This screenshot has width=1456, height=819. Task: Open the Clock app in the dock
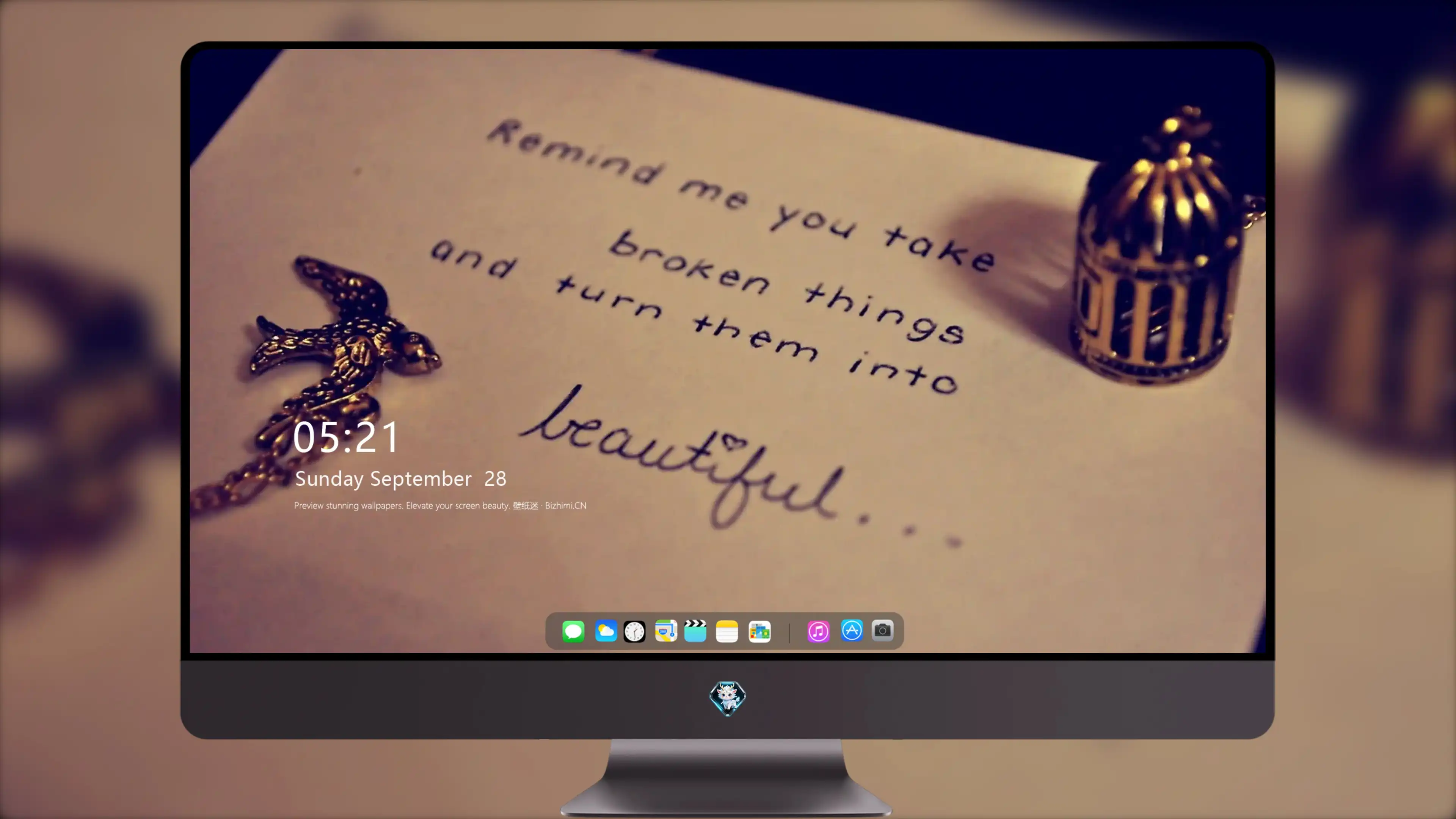coord(634,631)
